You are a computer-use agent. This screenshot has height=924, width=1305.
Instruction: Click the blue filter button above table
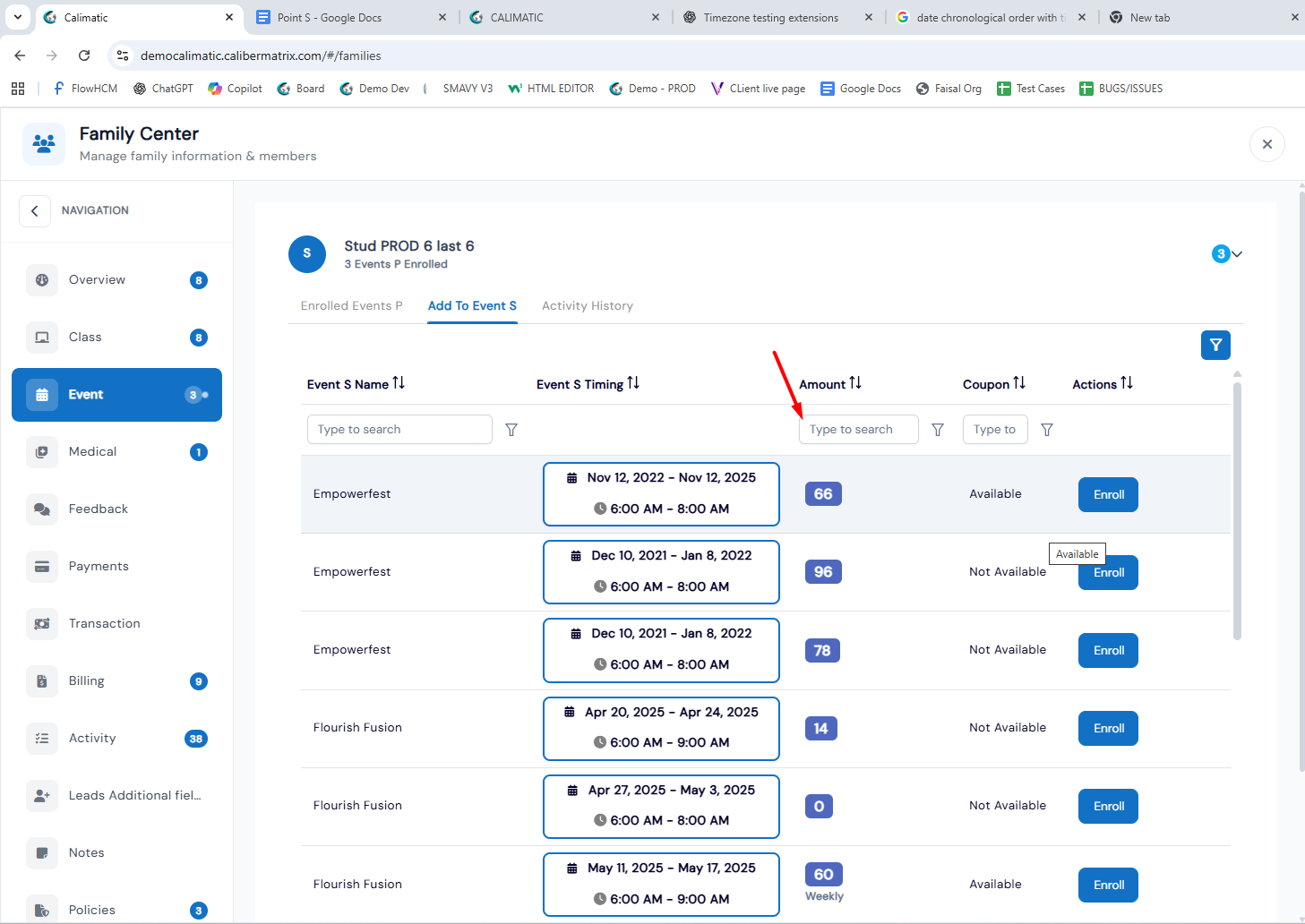coord(1215,345)
